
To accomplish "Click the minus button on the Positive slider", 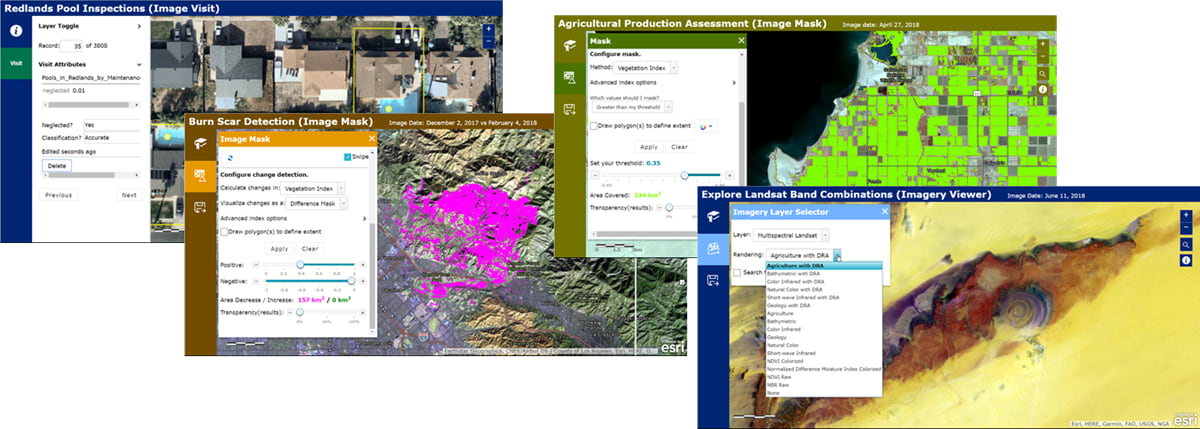I will click(x=254, y=265).
